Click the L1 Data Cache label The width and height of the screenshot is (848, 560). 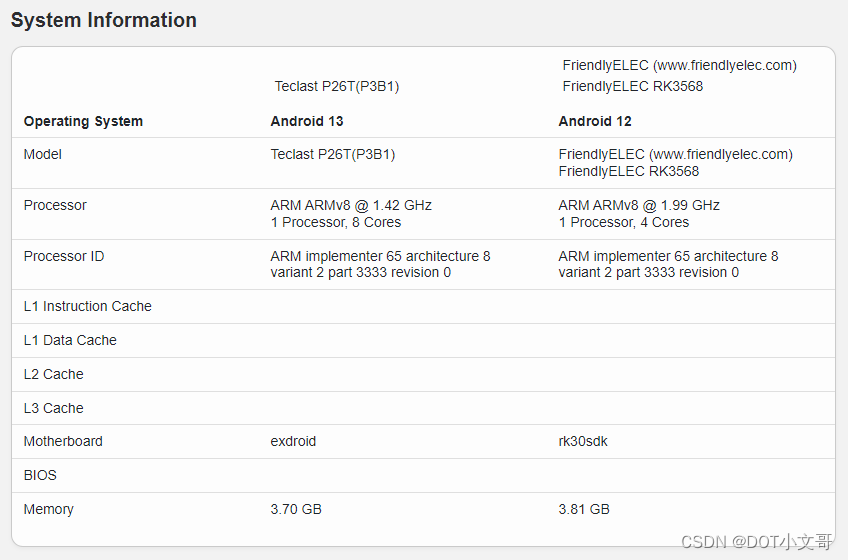coord(70,340)
